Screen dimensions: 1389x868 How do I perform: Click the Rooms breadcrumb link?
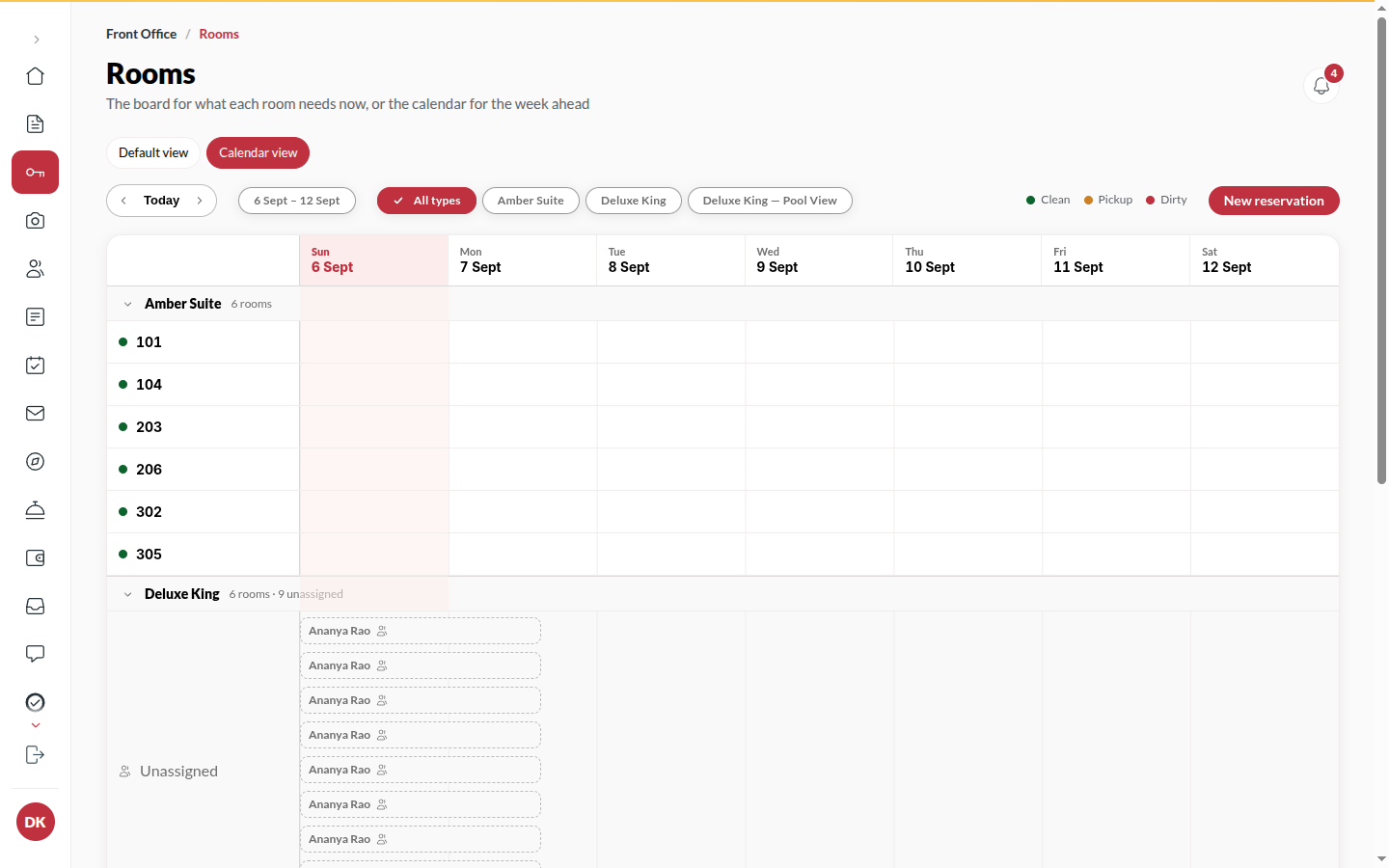tap(219, 34)
